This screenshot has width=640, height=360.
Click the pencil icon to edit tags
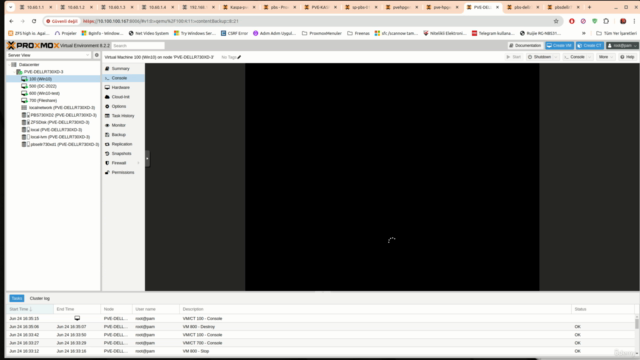tap(239, 57)
